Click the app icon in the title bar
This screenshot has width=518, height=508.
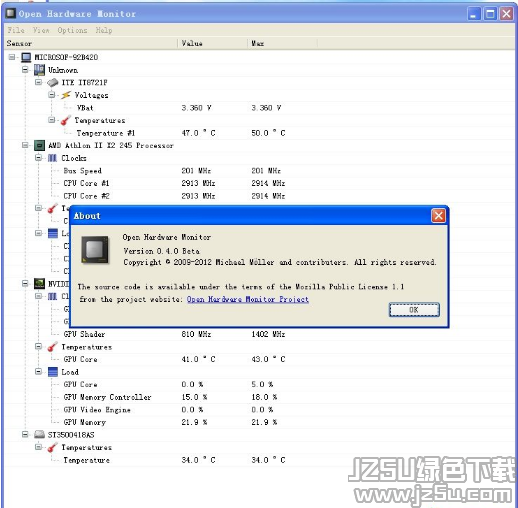tap(11, 13)
